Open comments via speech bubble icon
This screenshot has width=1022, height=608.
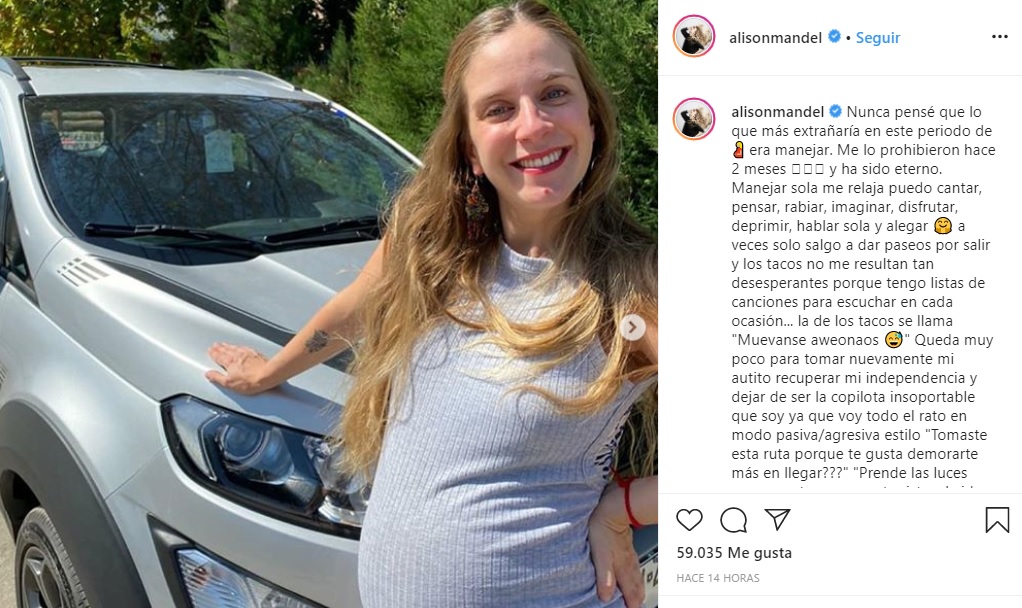[x=733, y=519]
